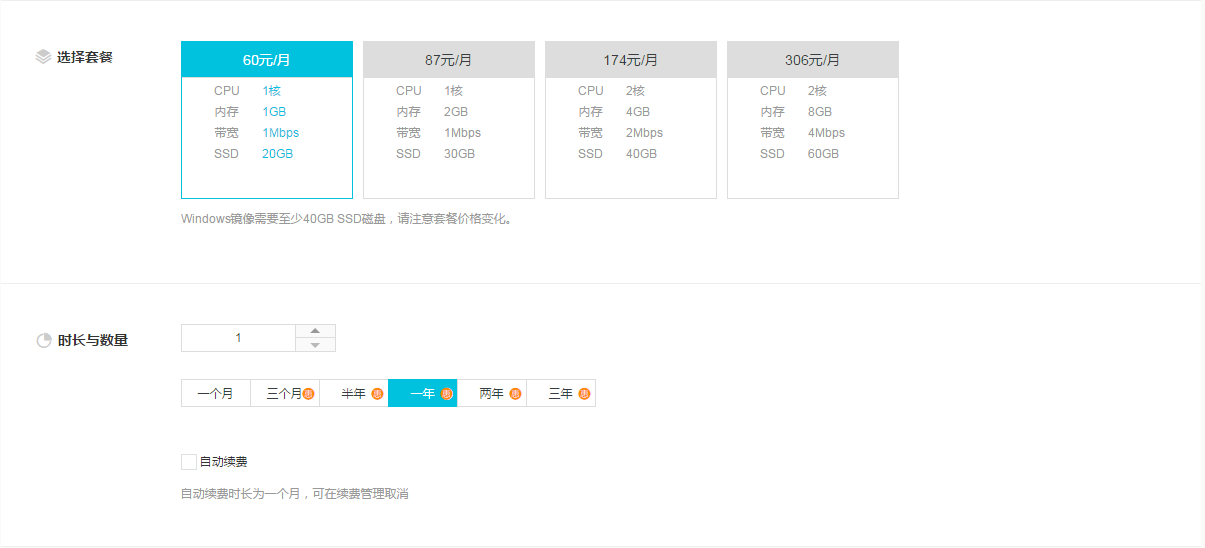Image resolution: width=1205 pixels, height=548 pixels.
Task: Click the 60GB SSD value
Action: [824, 154]
